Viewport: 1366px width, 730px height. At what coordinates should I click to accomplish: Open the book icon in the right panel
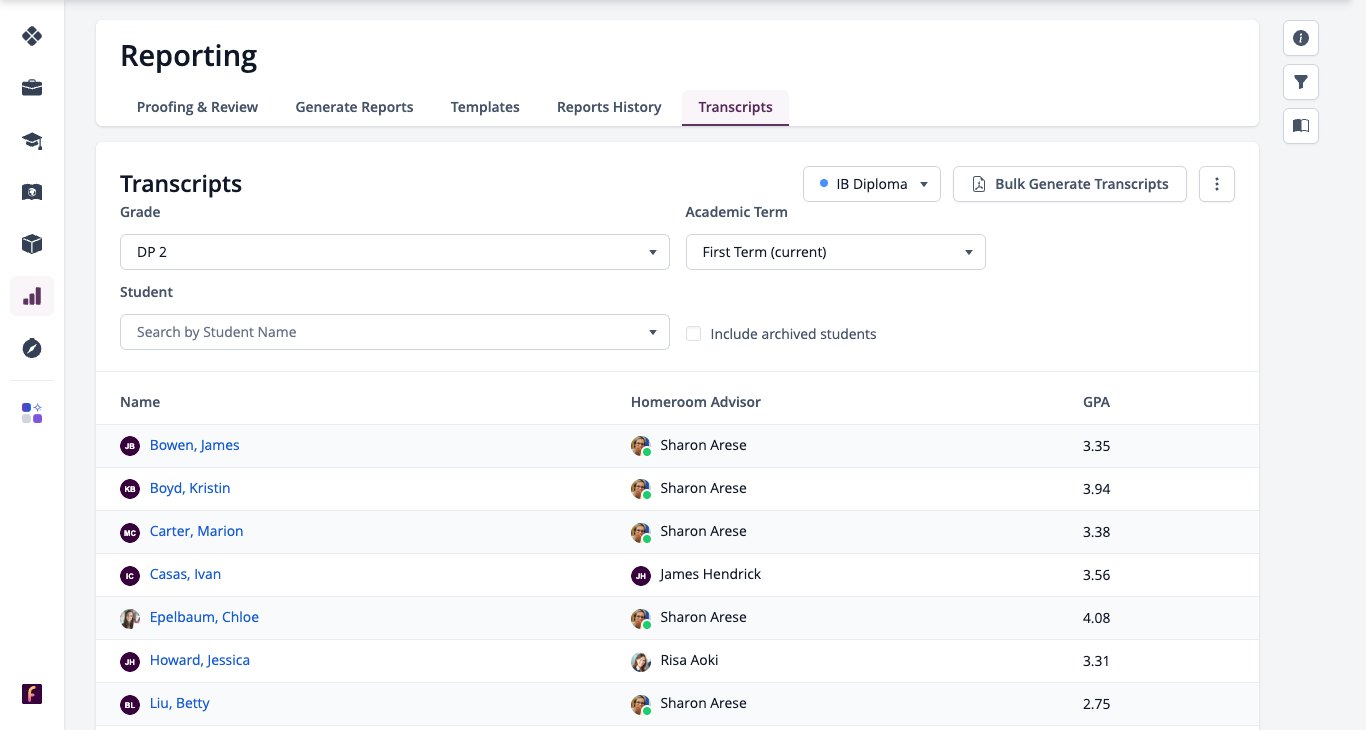pyautogui.click(x=1301, y=126)
